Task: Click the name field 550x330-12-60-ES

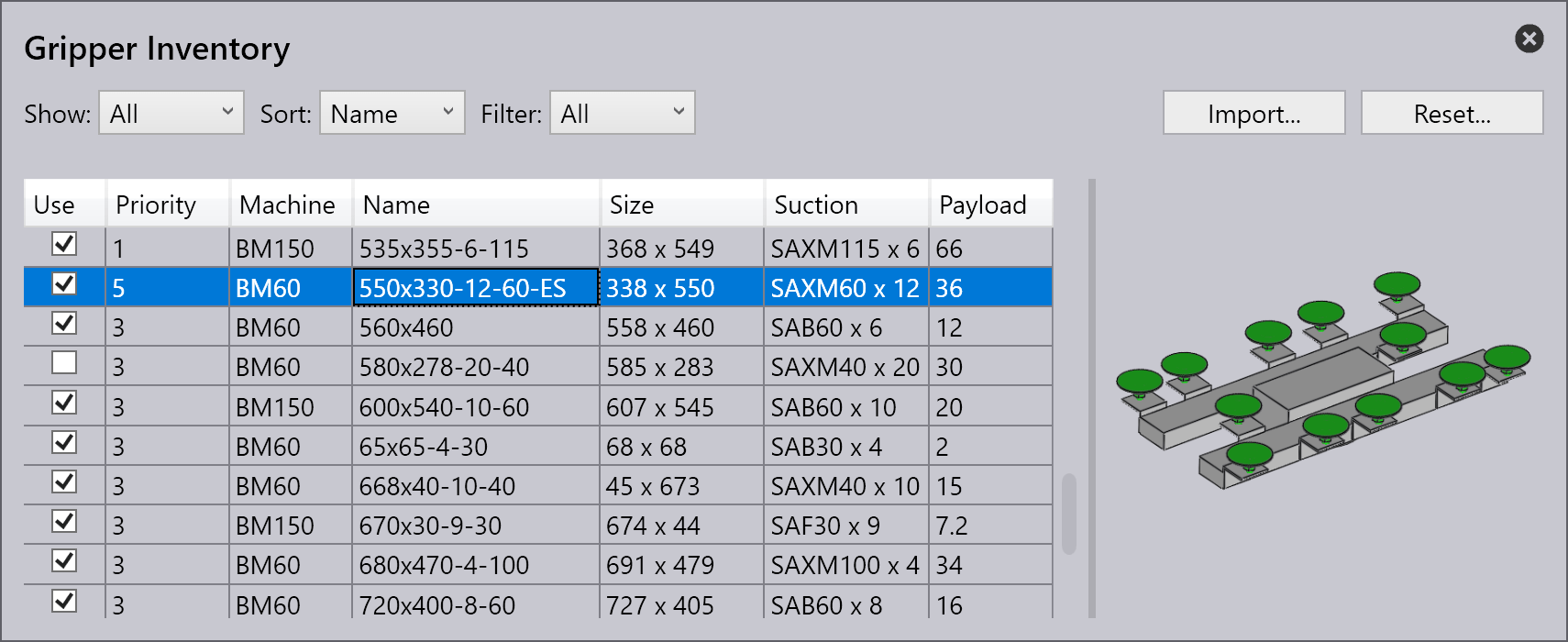Action: (475, 288)
